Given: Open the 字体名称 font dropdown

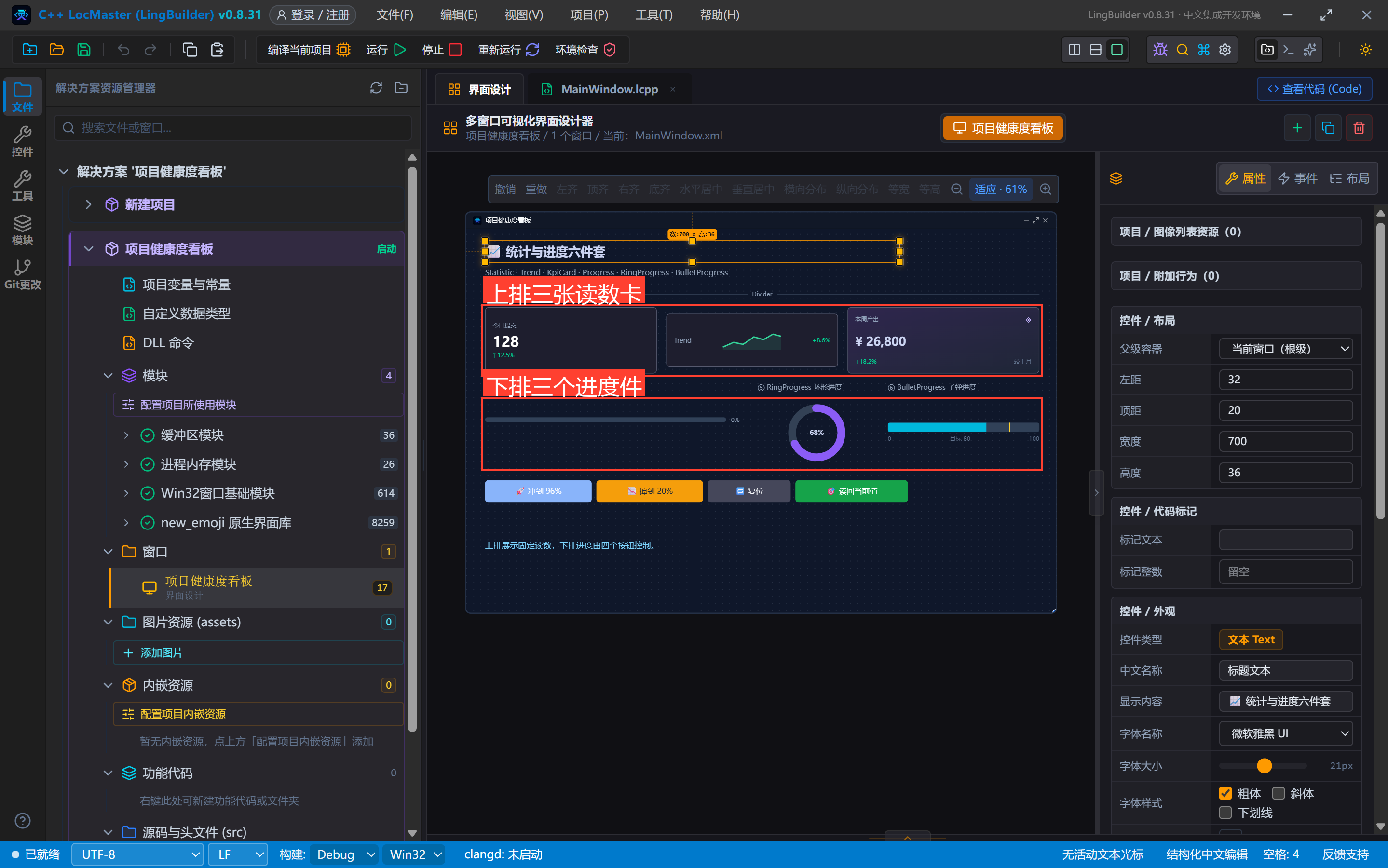Looking at the screenshot, I should click(1286, 733).
